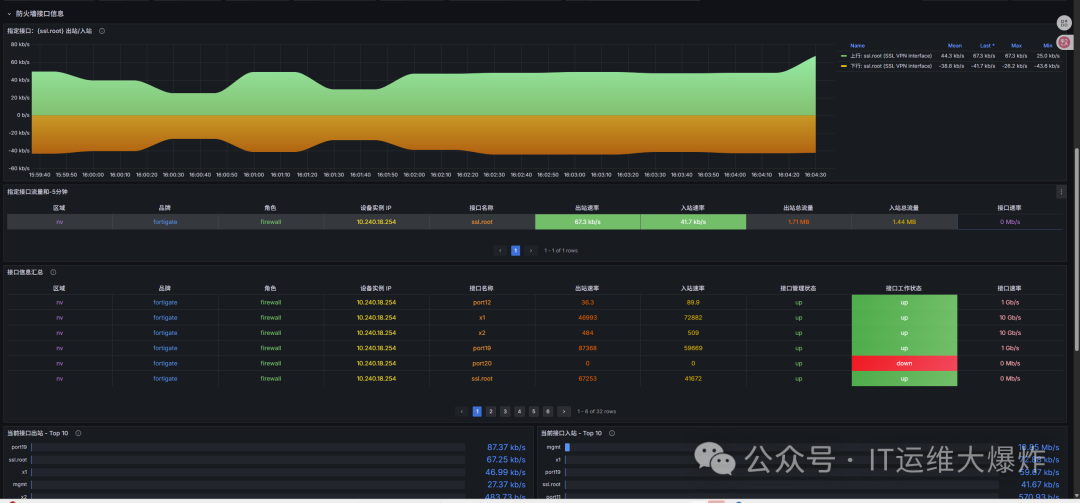Select current page 1 in 接口信息汇总 pagination

pos(477,411)
